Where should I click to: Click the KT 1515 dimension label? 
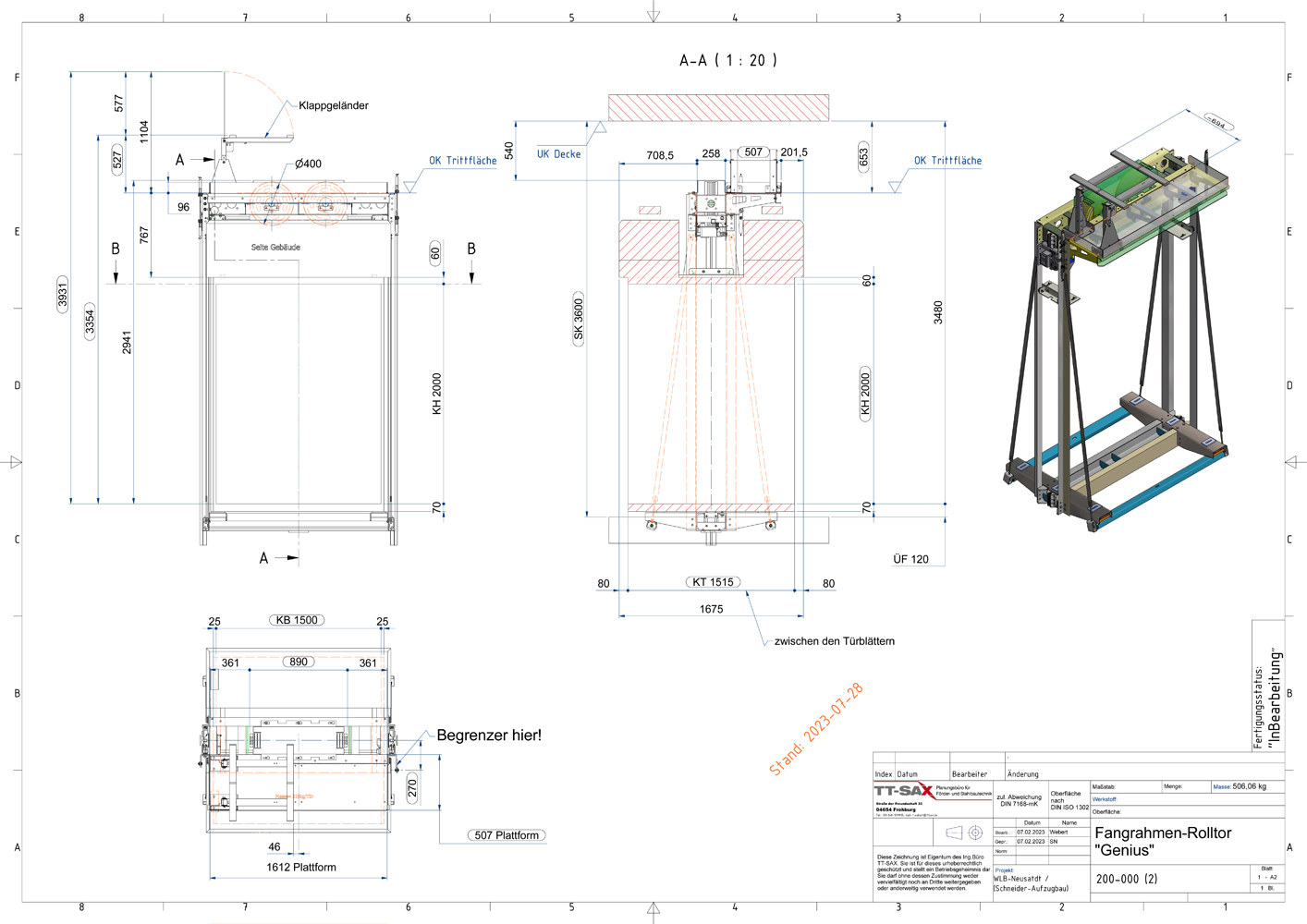[x=713, y=582]
